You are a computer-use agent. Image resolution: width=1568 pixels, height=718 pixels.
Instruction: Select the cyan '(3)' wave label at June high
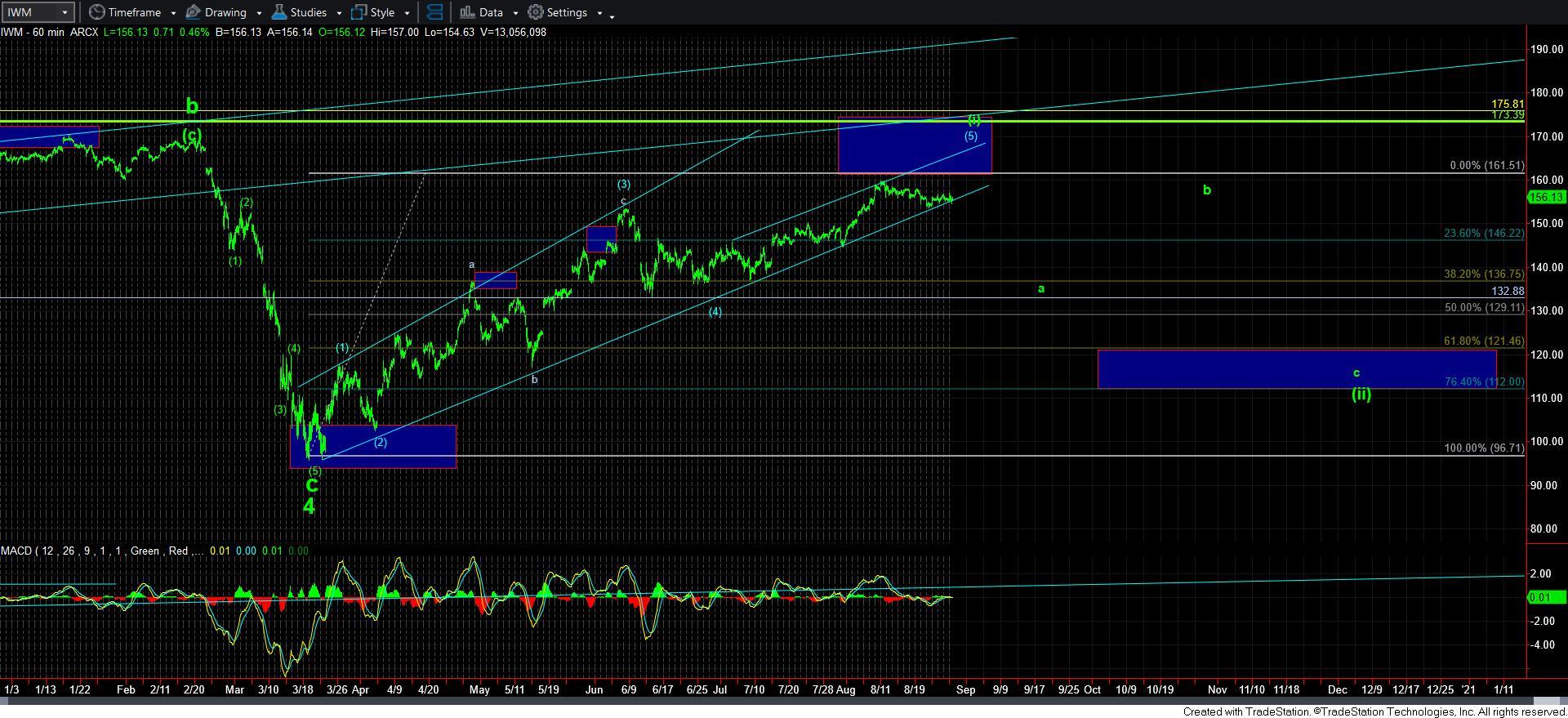[x=623, y=185]
